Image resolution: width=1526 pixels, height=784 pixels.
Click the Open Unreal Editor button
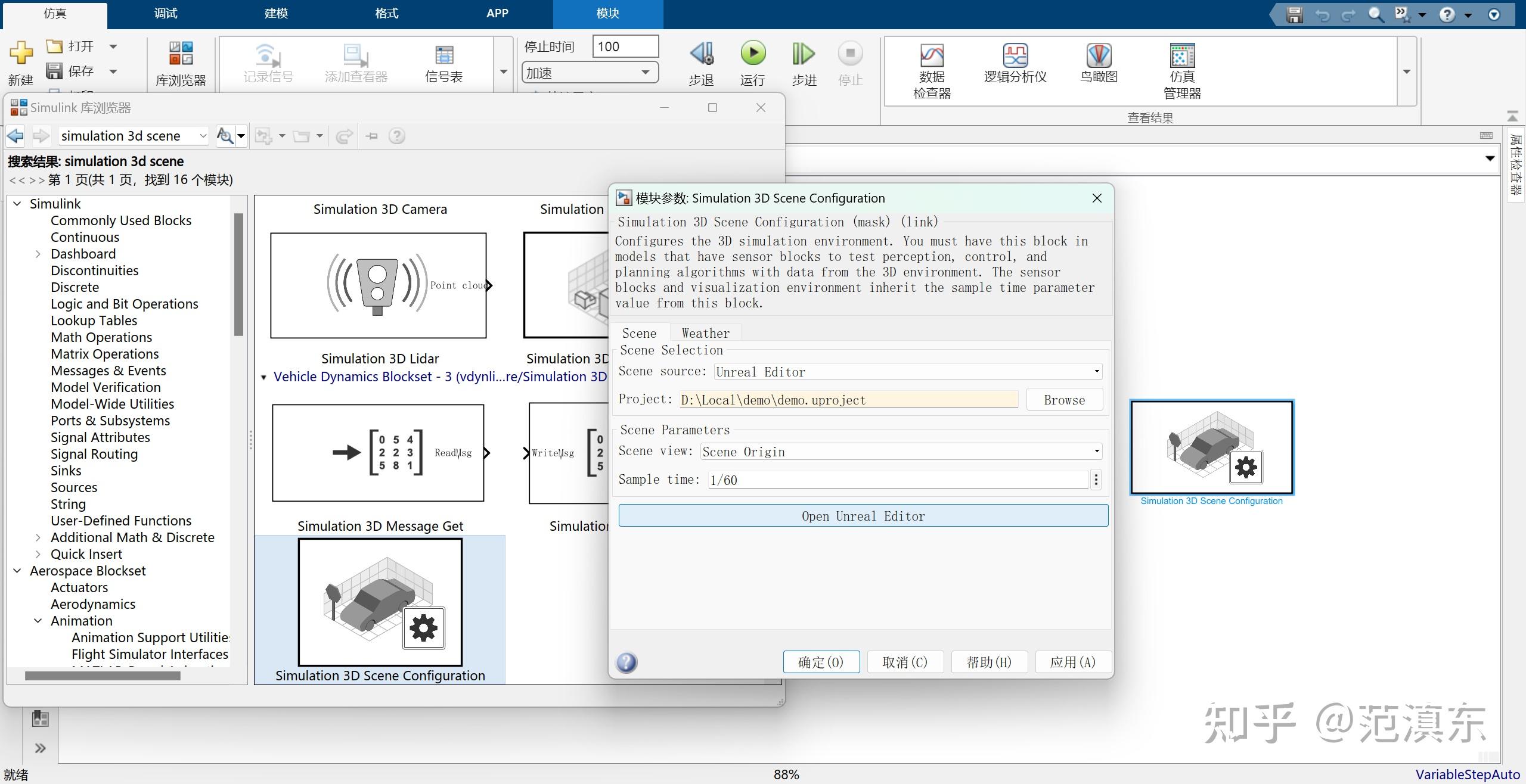(863, 516)
